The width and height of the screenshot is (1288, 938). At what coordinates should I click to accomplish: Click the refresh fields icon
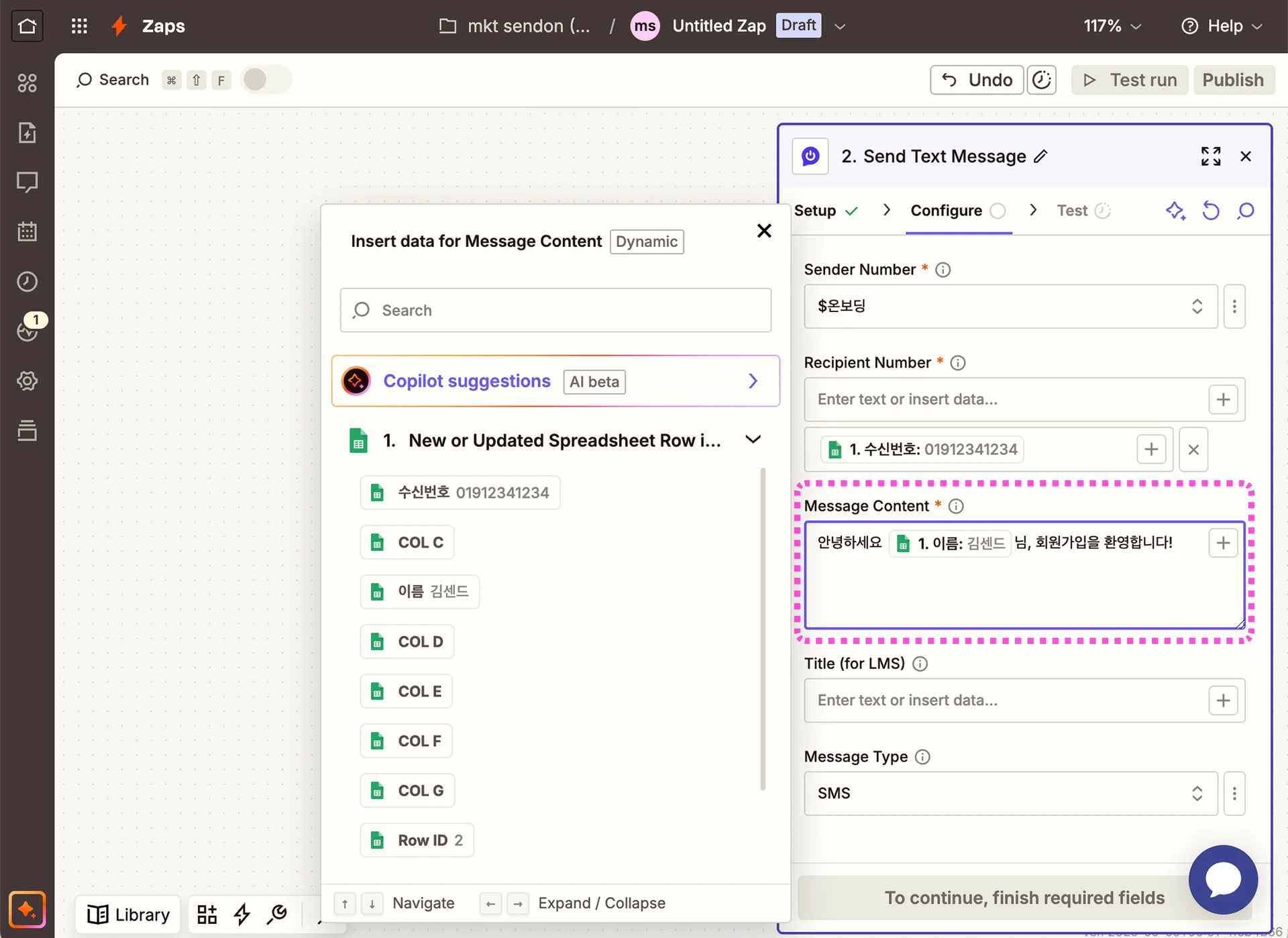coord(1210,211)
